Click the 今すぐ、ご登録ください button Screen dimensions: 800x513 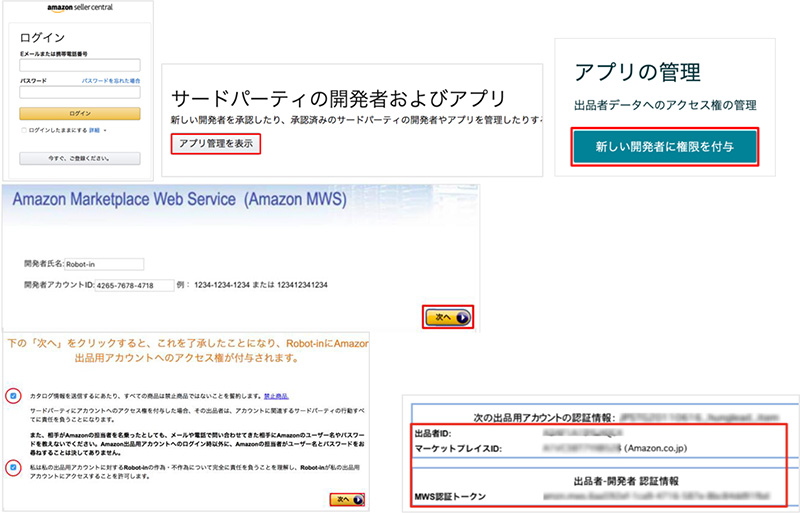(80, 158)
